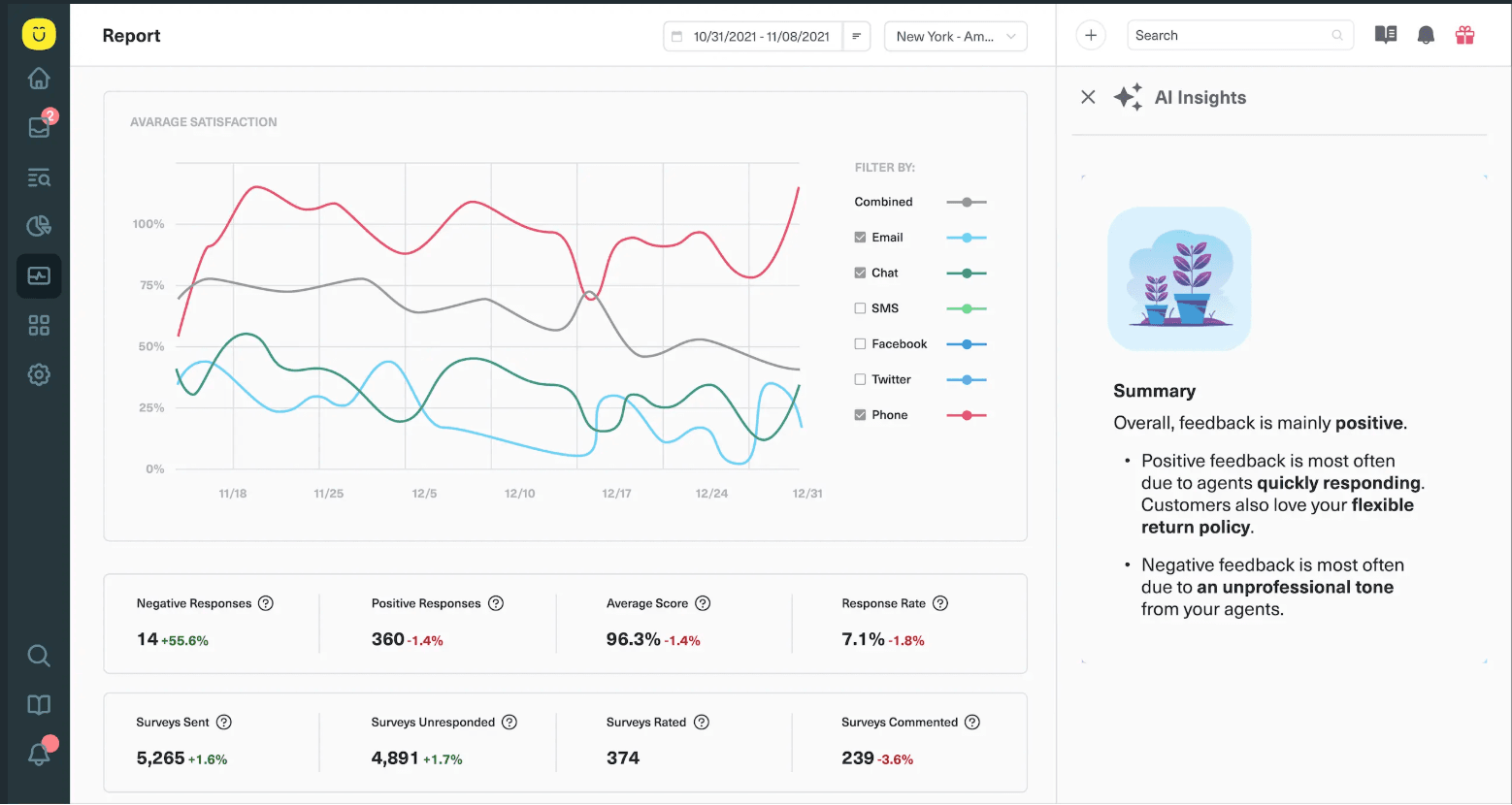This screenshot has width=1512, height=805.
Task: Click the plus button to add new item
Action: click(1090, 34)
